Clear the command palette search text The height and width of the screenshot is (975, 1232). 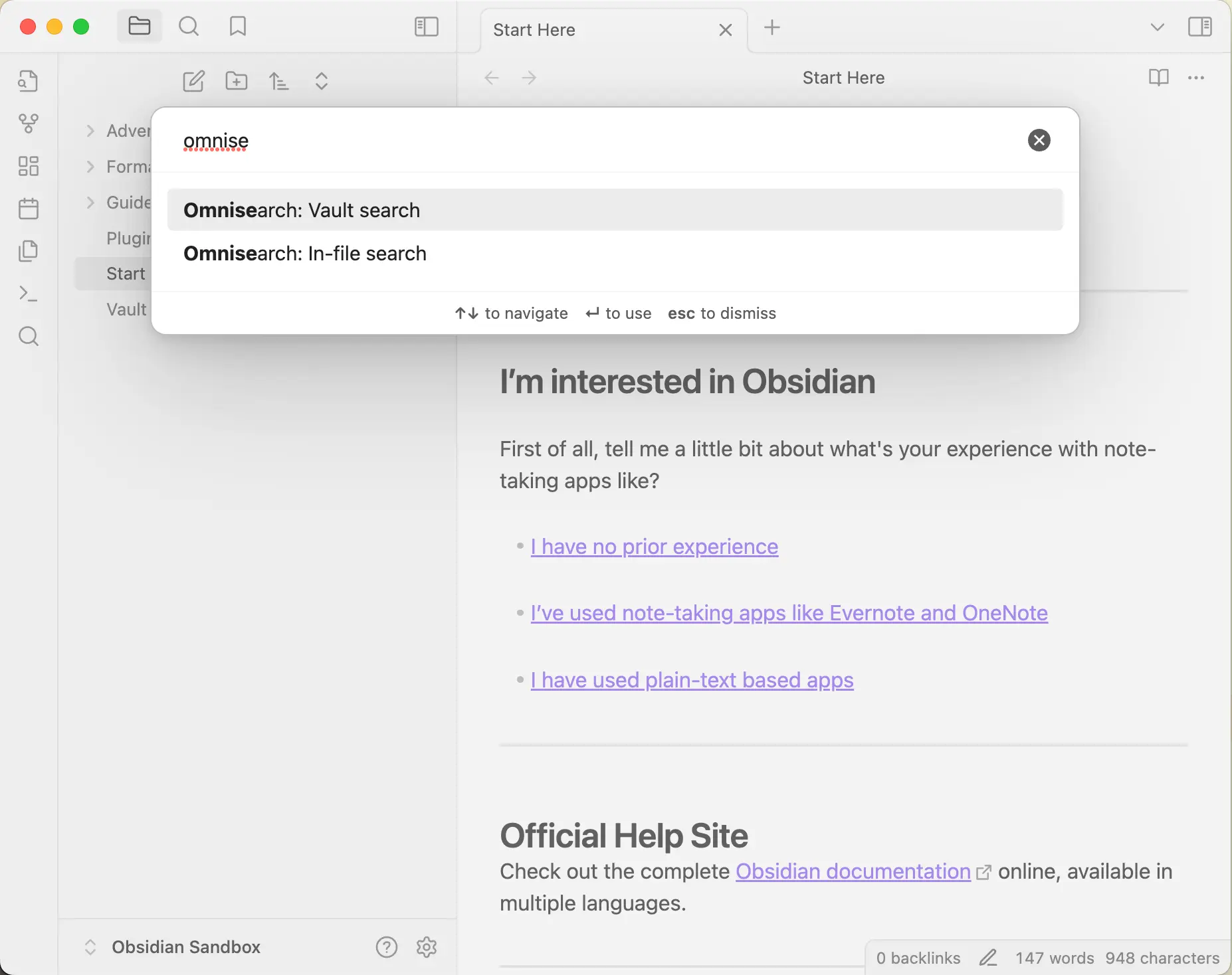(1039, 140)
